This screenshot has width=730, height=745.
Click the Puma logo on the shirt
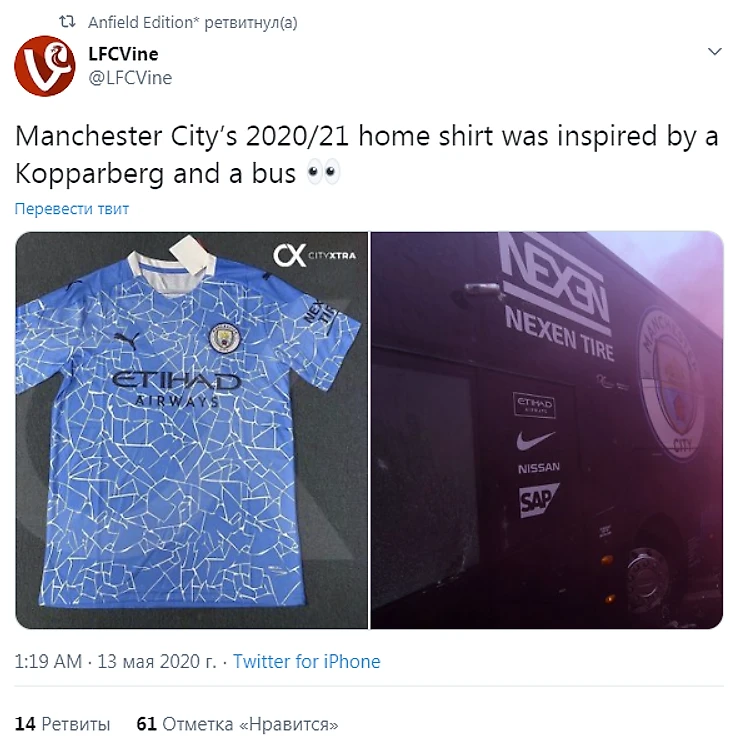(x=127, y=339)
